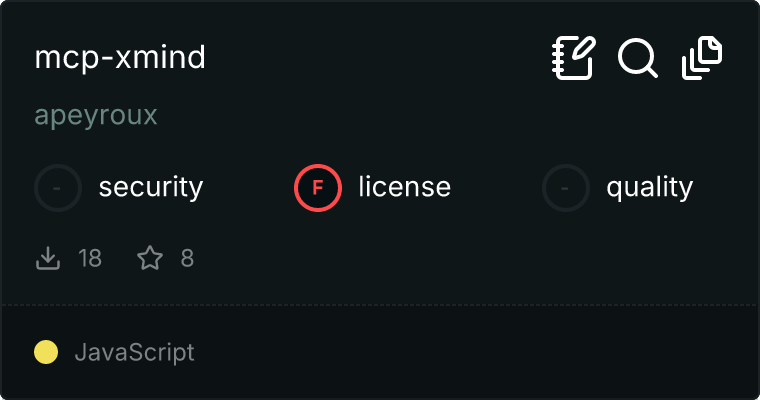This screenshot has width=760, height=400.
Task: Click empty footer area right of JavaScript
Action: point(480,352)
